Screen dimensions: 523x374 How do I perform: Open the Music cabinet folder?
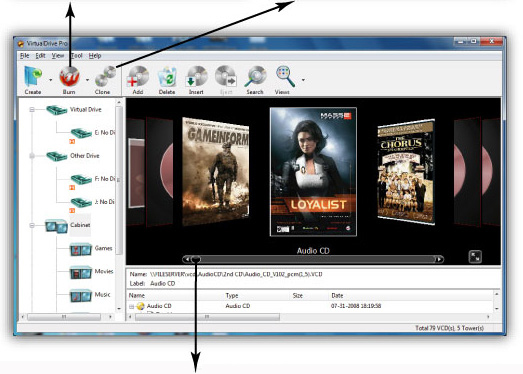(102, 294)
